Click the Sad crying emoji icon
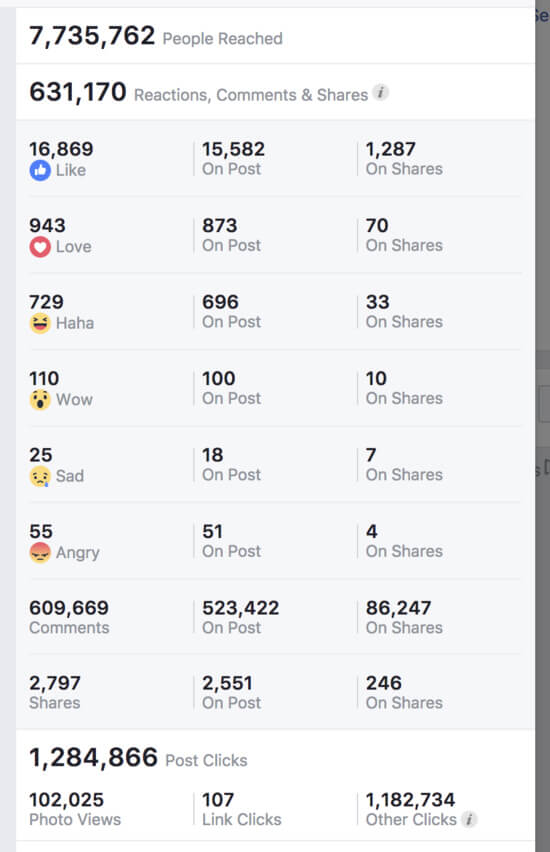The height and width of the screenshot is (852, 550). [x=40, y=477]
